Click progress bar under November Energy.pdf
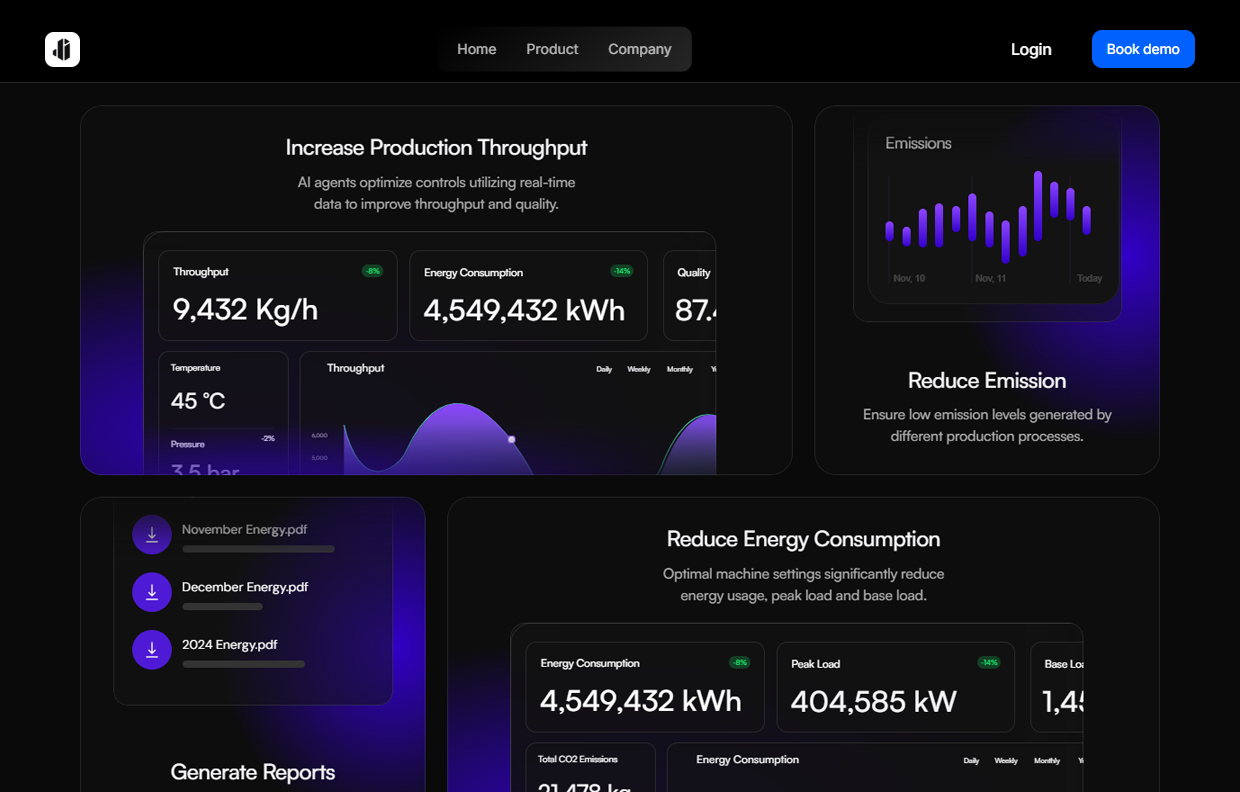The height and width of the screenshot is (792, 1240). pos(258,549)
